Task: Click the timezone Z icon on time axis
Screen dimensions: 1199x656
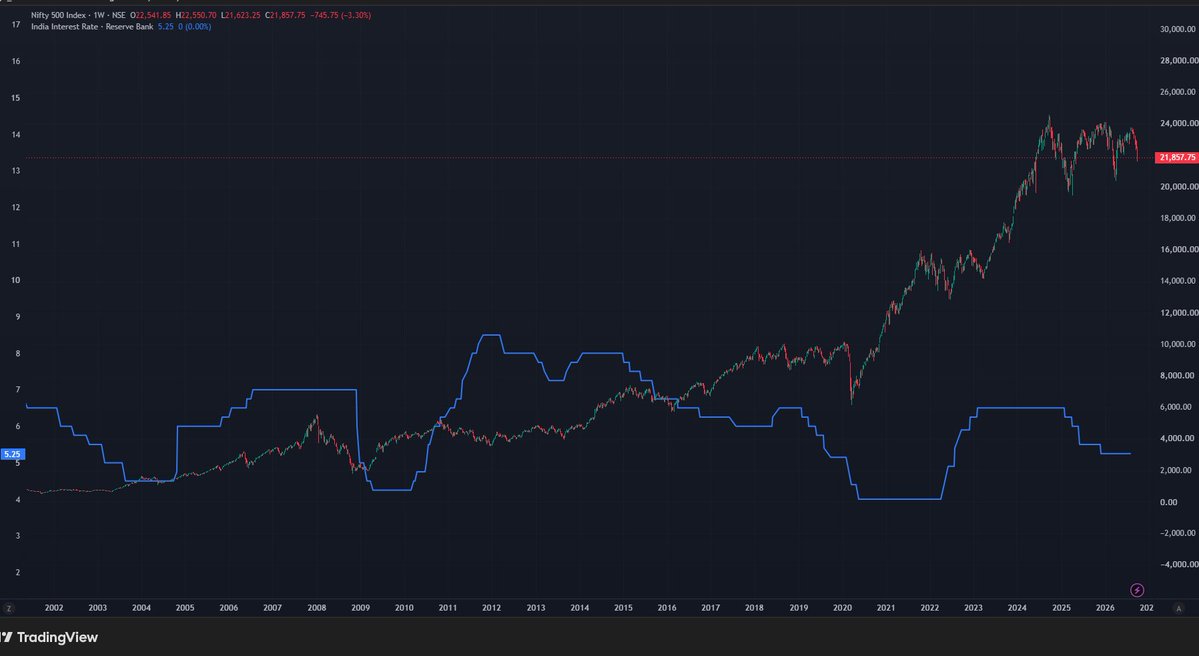Action: [x=9, y=609]
